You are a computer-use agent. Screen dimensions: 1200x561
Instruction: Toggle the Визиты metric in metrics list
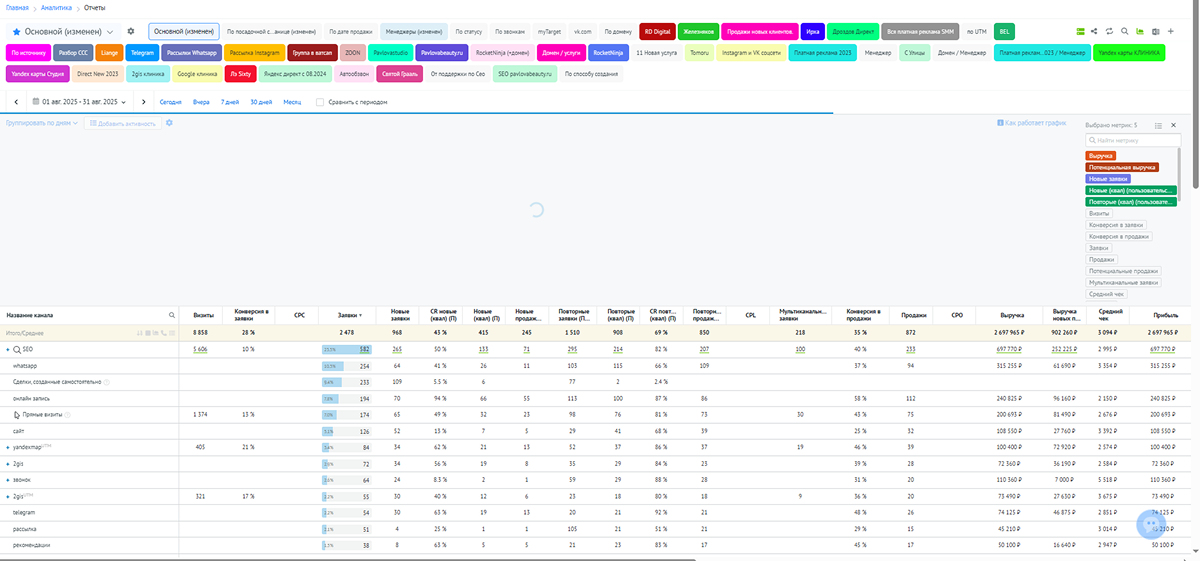pyautogui.click(x=1099, y=213)
